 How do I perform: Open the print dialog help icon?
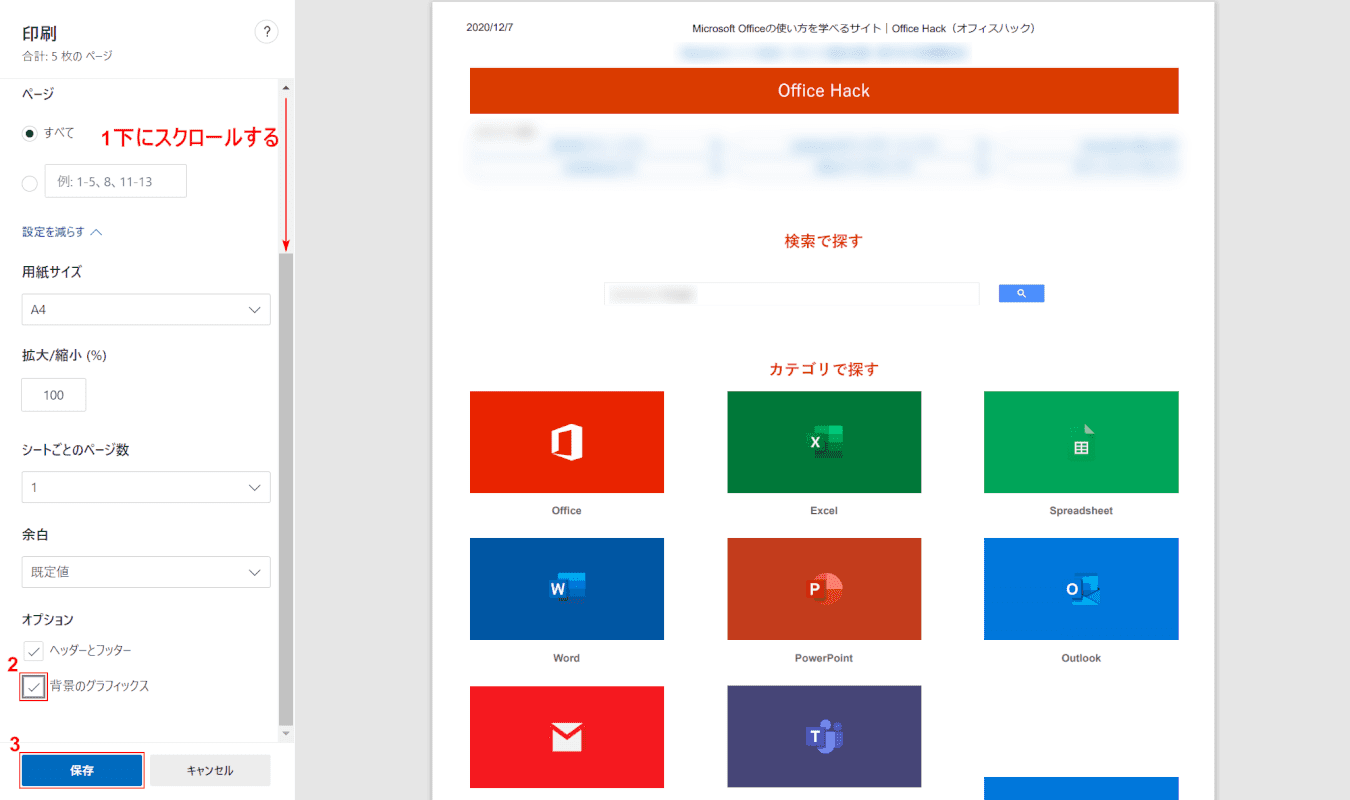[266, 32]
